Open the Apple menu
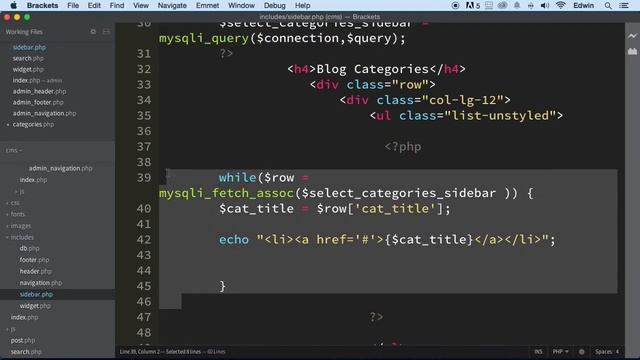Image resolution: width=640 pixels, height=360 pixels. (13, 6)
